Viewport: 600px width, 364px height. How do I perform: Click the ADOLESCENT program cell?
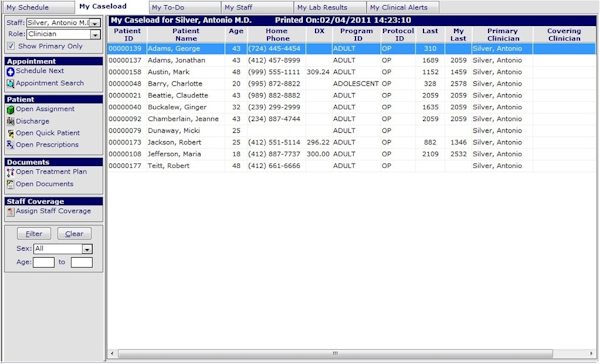(355, 84)
